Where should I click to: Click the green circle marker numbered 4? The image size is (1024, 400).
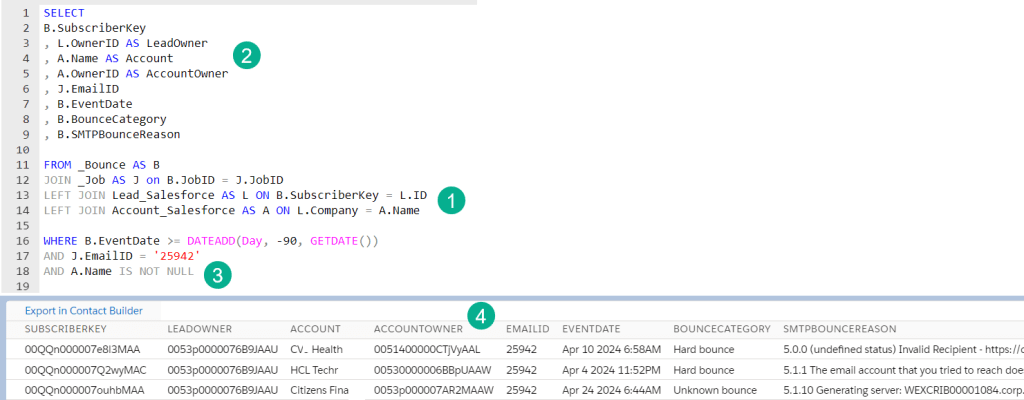pyautogui.click(x=482, y=316)
